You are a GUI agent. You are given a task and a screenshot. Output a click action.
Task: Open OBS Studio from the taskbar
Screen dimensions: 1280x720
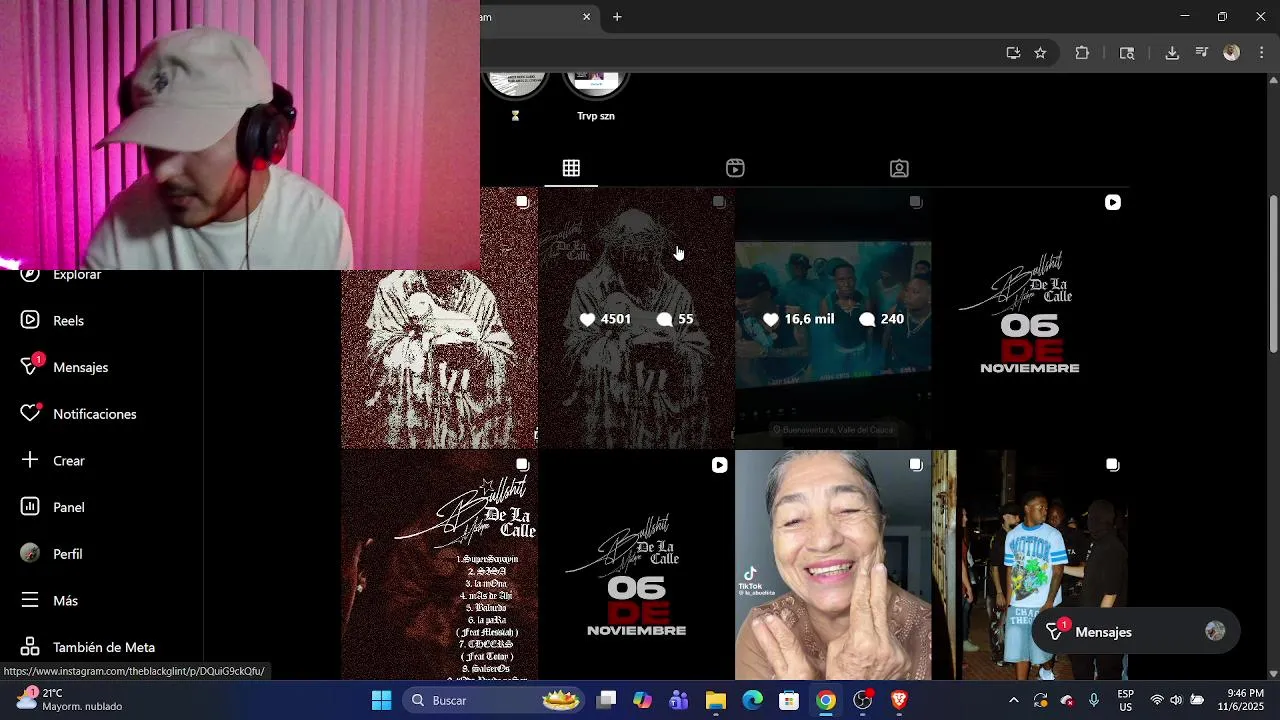point(863,700)
